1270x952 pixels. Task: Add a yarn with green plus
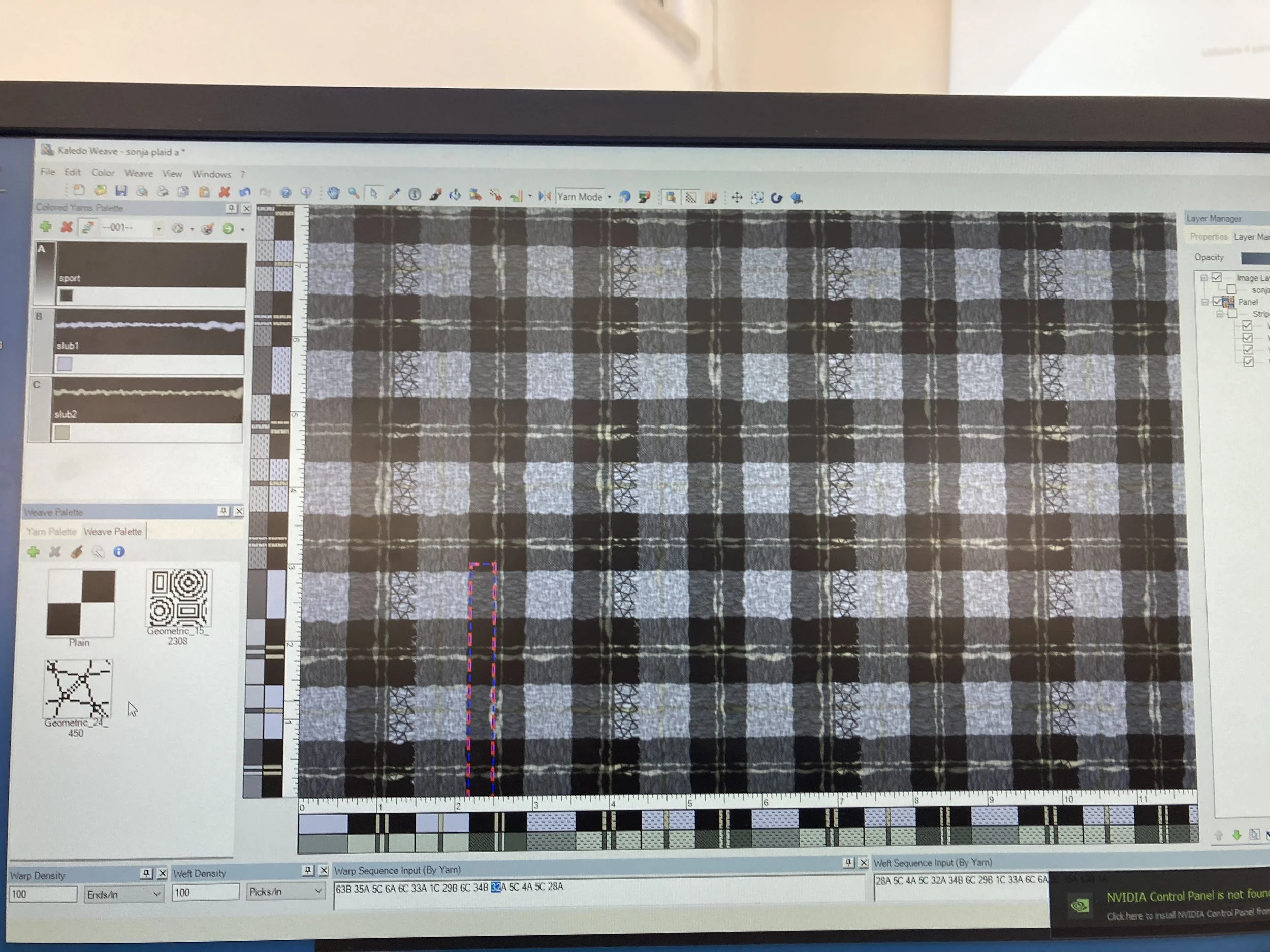point(46,227)
